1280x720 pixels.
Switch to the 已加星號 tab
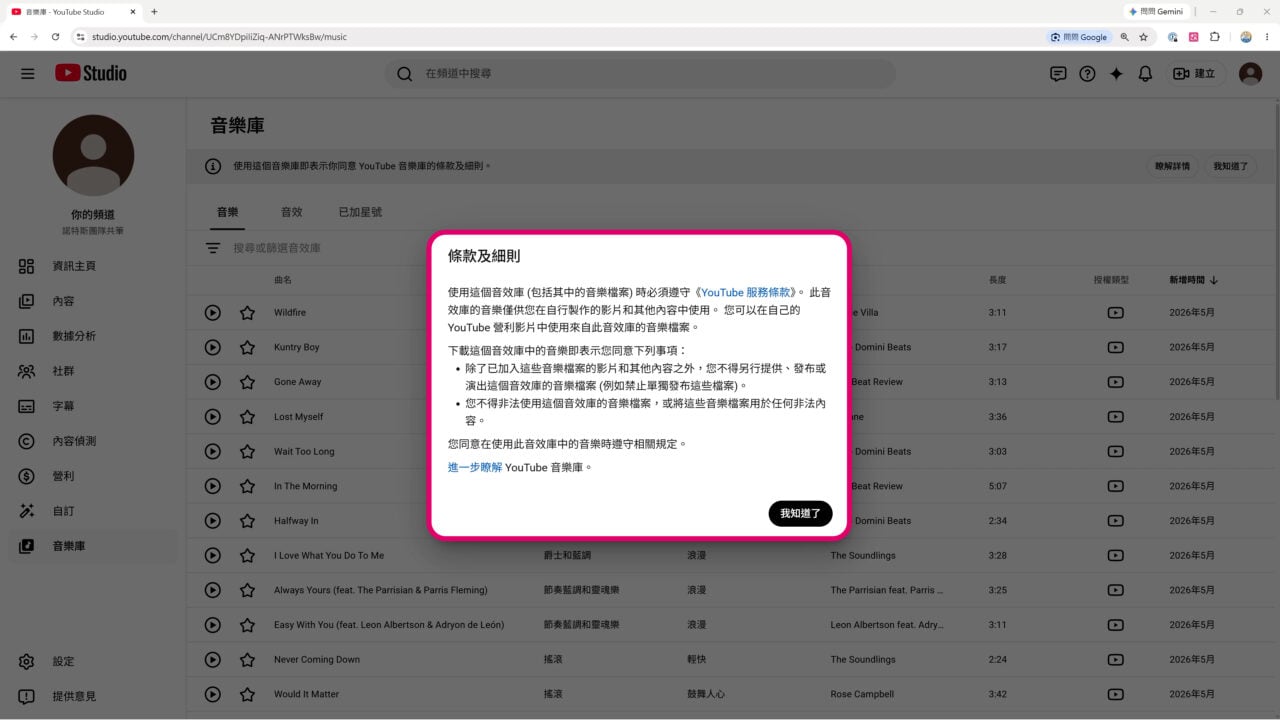360,212
